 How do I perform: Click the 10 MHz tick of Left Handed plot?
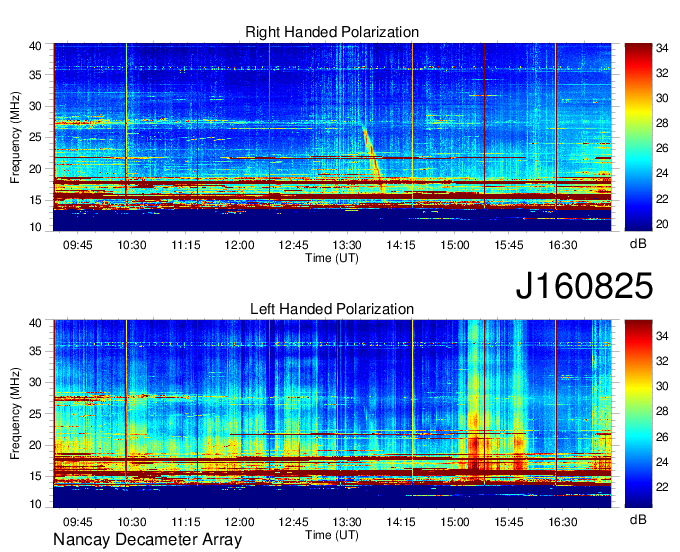(35, 504)
